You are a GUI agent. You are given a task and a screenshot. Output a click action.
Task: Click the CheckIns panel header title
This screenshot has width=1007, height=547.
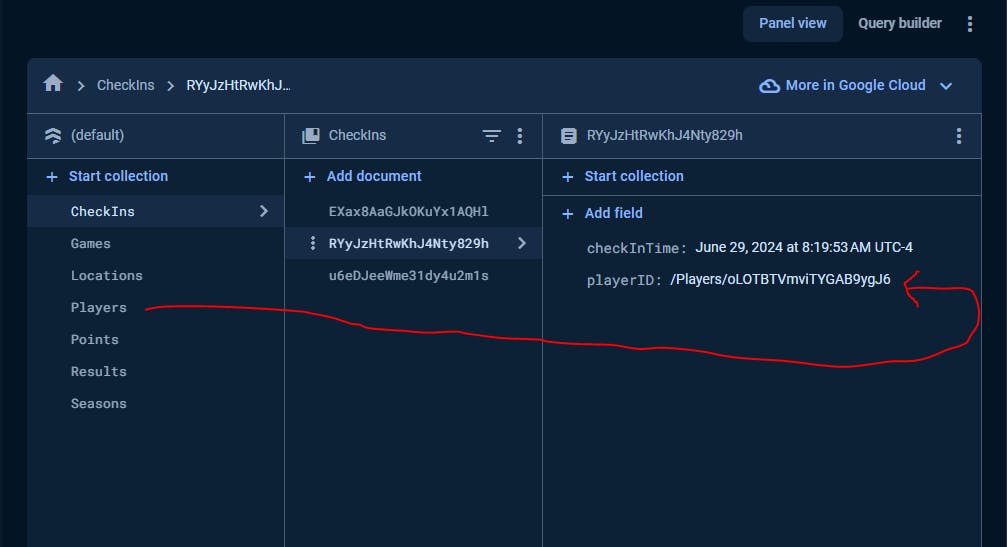pyautogui.click(x=357, y=135)
